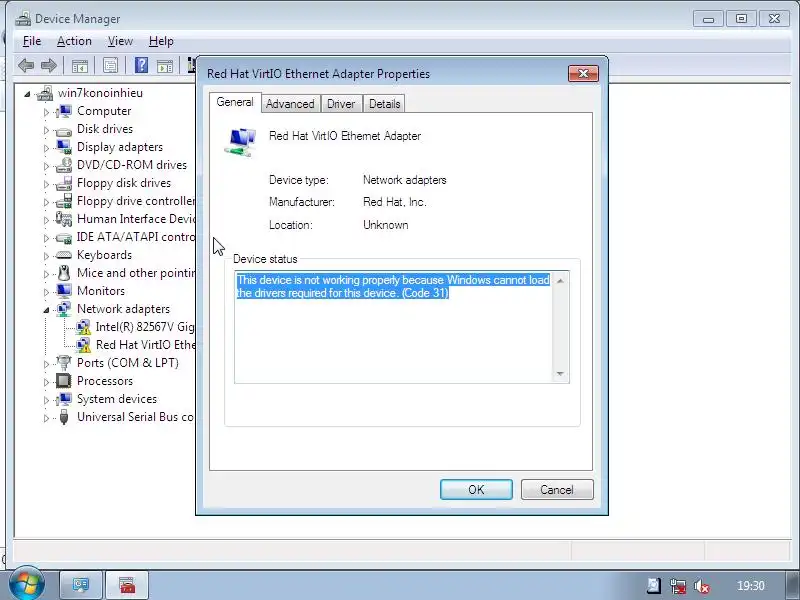800x600 pixels.
Task: Toggle the Show/Hide Action Pane toolbar icon
Action: (x=165, y=65)
